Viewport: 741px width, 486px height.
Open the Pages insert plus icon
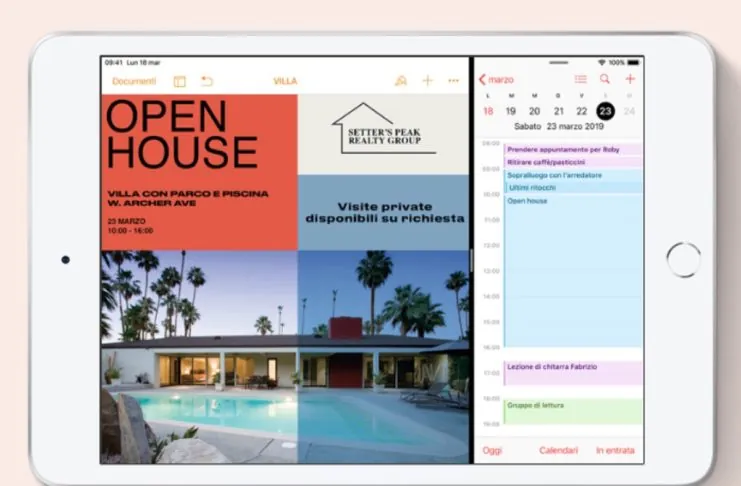(428, 81)
